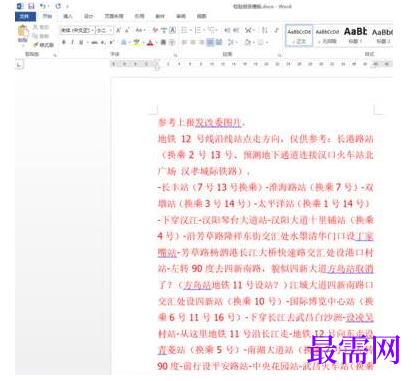The width and height of the screenshot is (419, 381).
Task: Apply paragraph shading fill color
Action: tap(248, 42)
